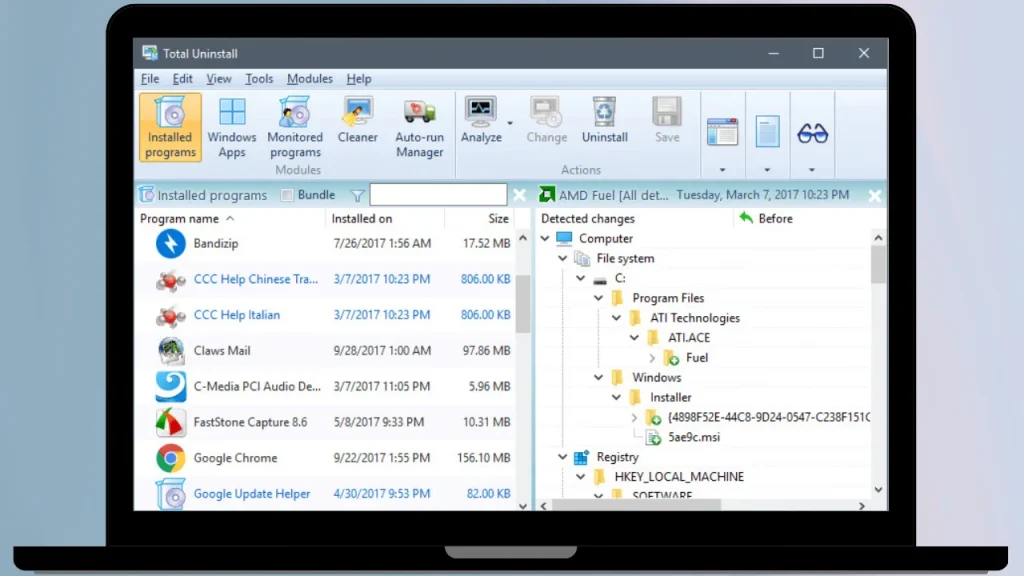Sort by Program name column header
The width and height of the screenshot is (1024, 576).
(230, 219)
